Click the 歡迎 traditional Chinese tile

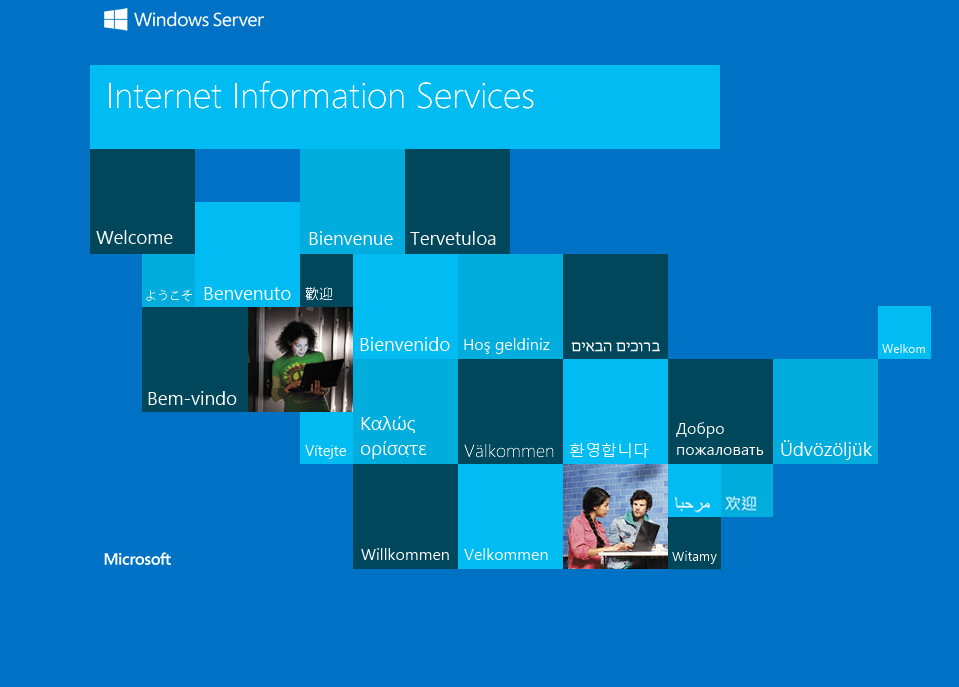[x=327, y=281]
